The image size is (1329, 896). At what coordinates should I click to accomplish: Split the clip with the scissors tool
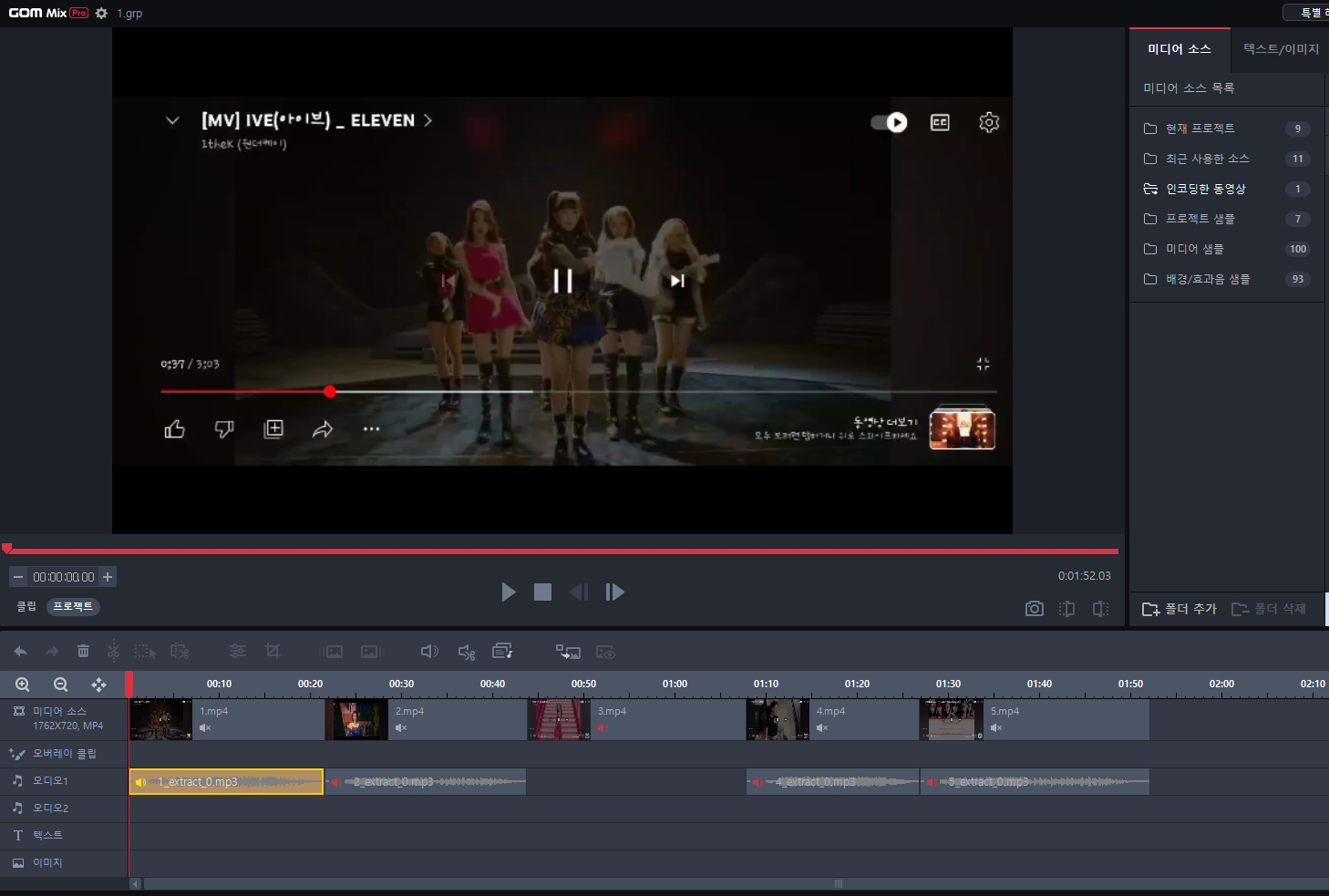point(113,650)
